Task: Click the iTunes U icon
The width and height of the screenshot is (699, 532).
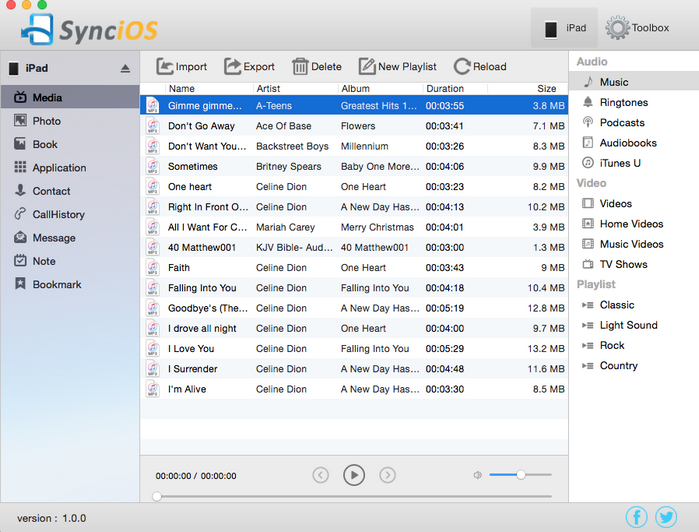Action: point(588,163)
